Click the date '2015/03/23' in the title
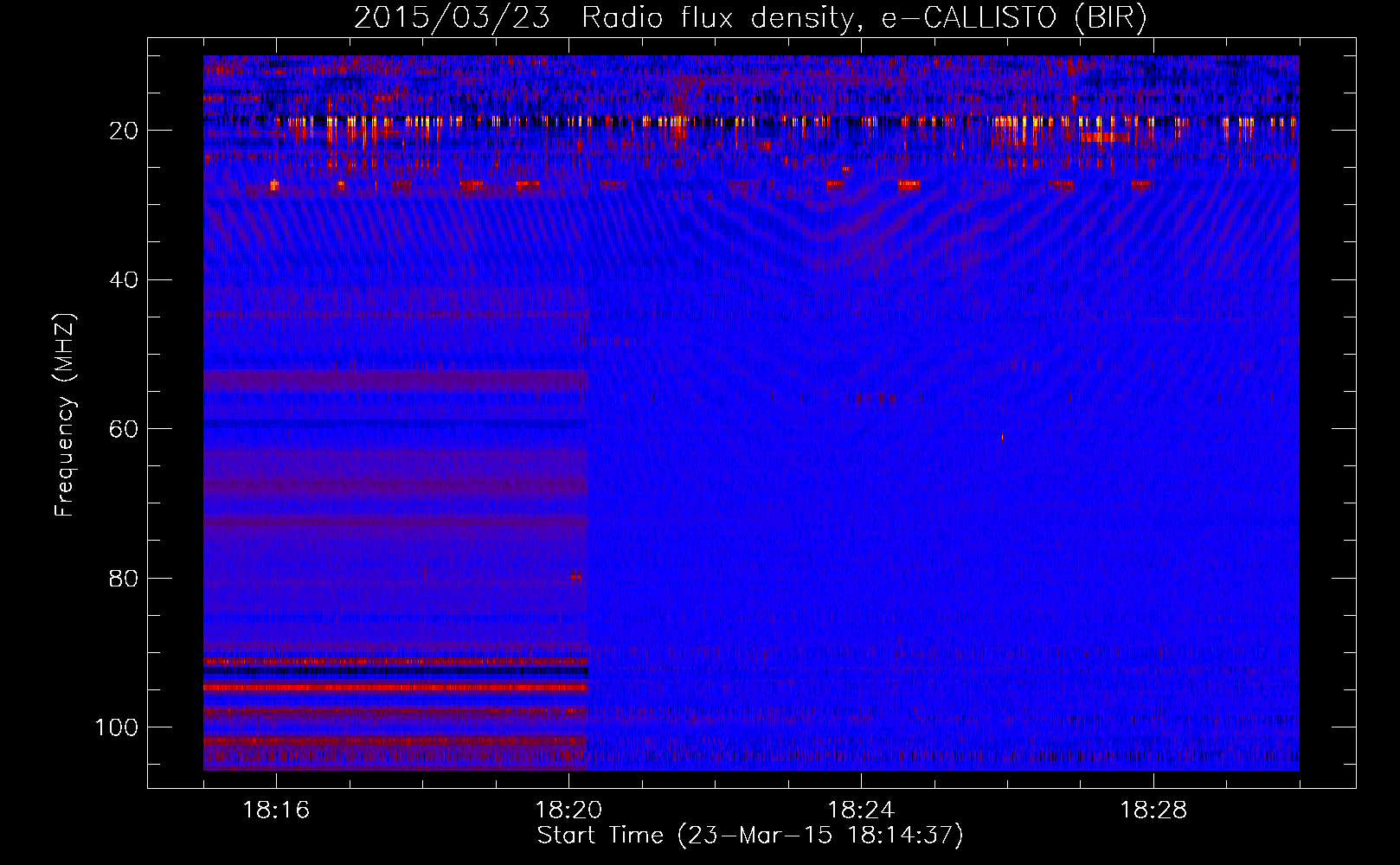 (452, 18)
